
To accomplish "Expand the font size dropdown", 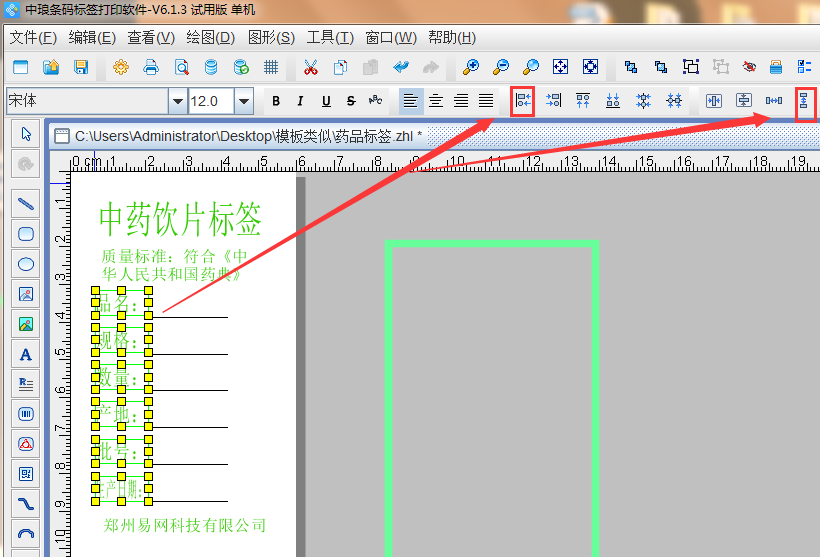I will (x=244, y=101).
